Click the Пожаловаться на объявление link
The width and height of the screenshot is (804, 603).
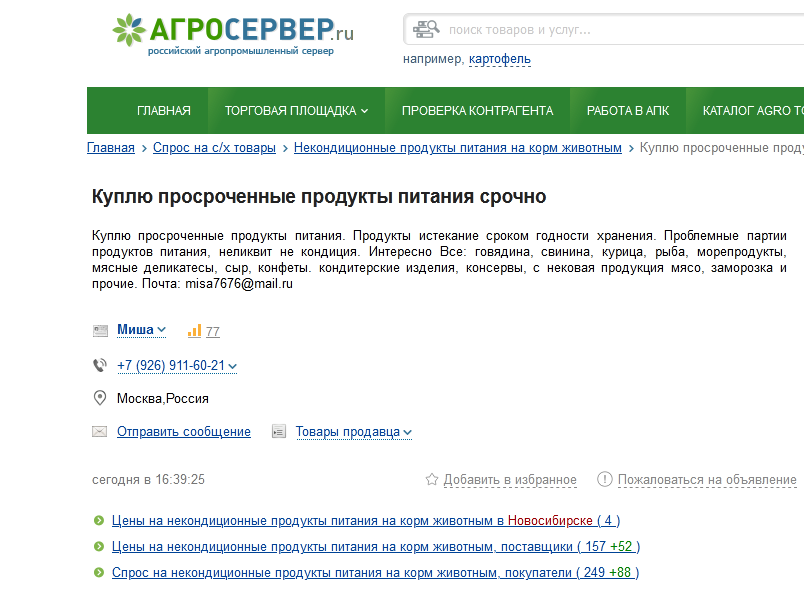[707, 479]
